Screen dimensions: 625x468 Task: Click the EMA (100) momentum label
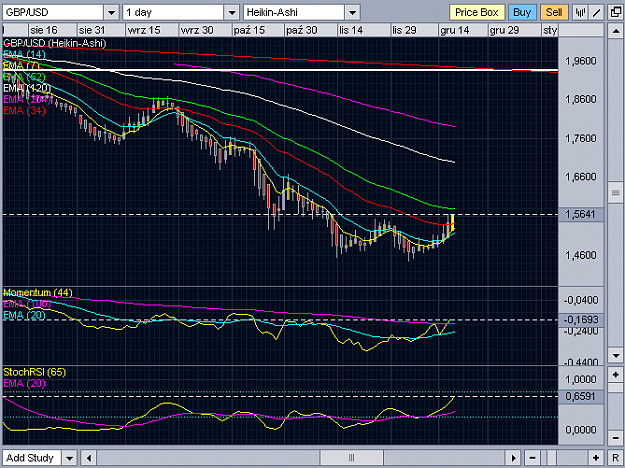coord(27,304)
